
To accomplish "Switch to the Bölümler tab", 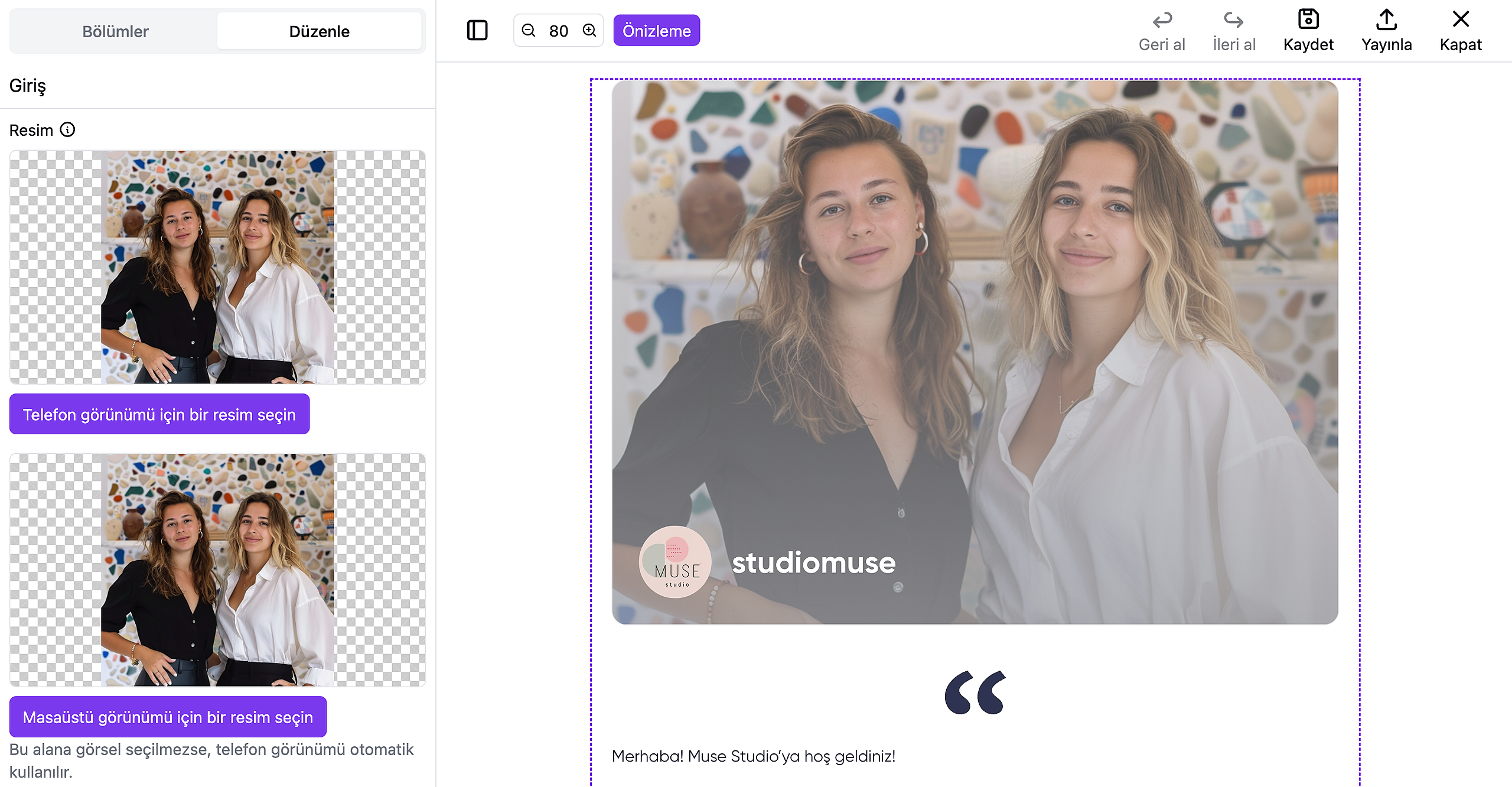I will (x=115, y=31).
